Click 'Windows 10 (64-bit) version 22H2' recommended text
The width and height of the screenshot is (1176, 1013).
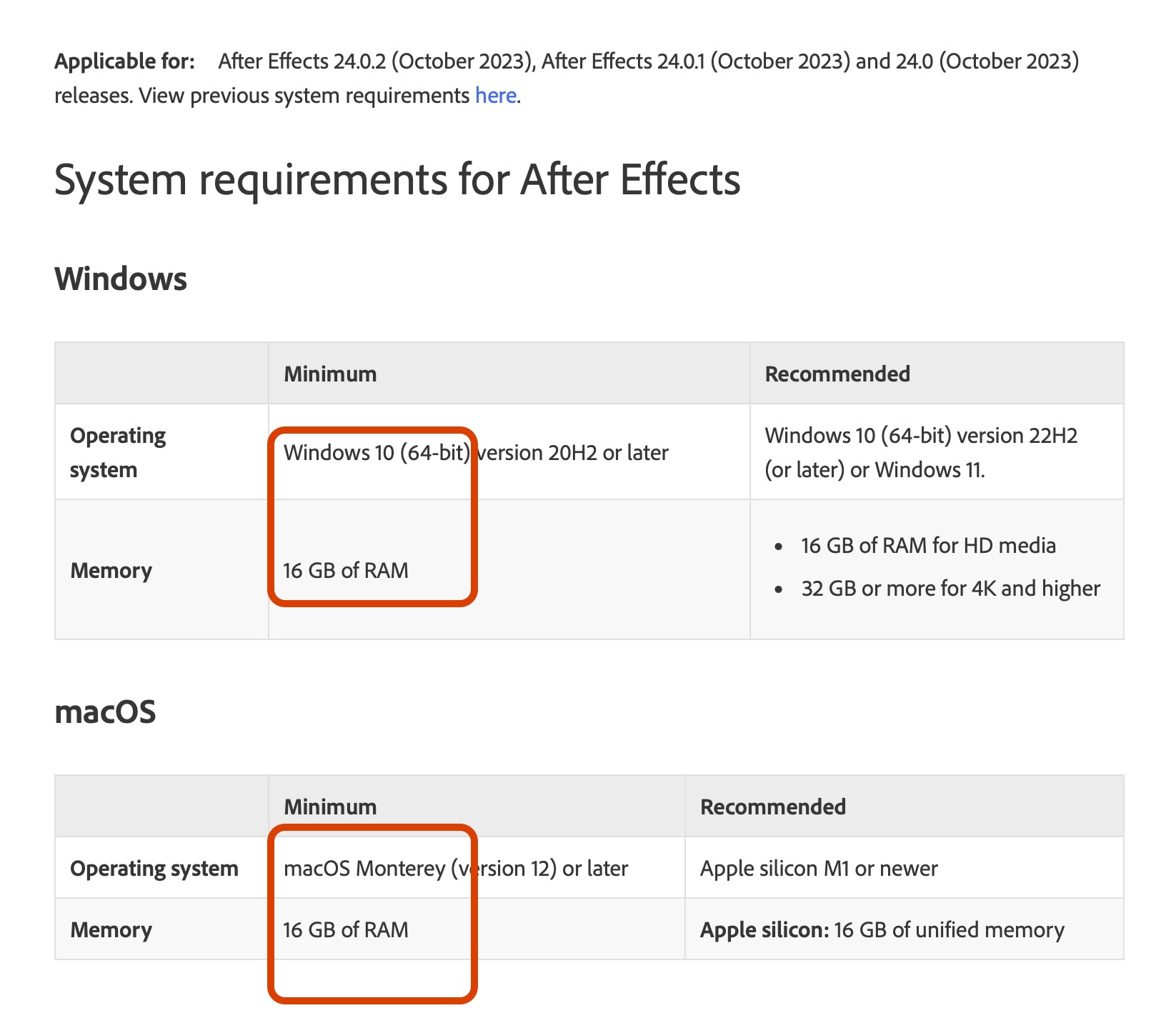(921, 435)
